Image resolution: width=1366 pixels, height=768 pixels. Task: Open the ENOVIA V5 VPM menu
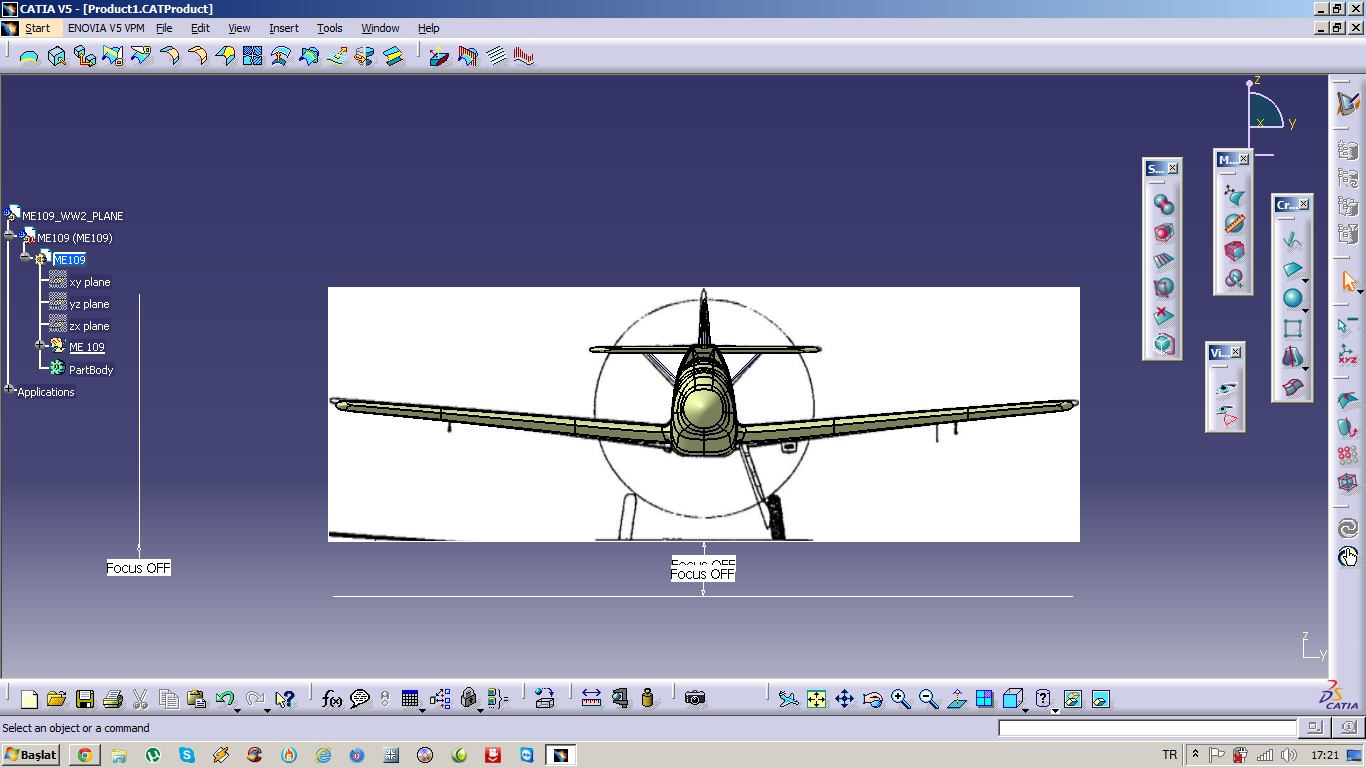pos(106,28)
